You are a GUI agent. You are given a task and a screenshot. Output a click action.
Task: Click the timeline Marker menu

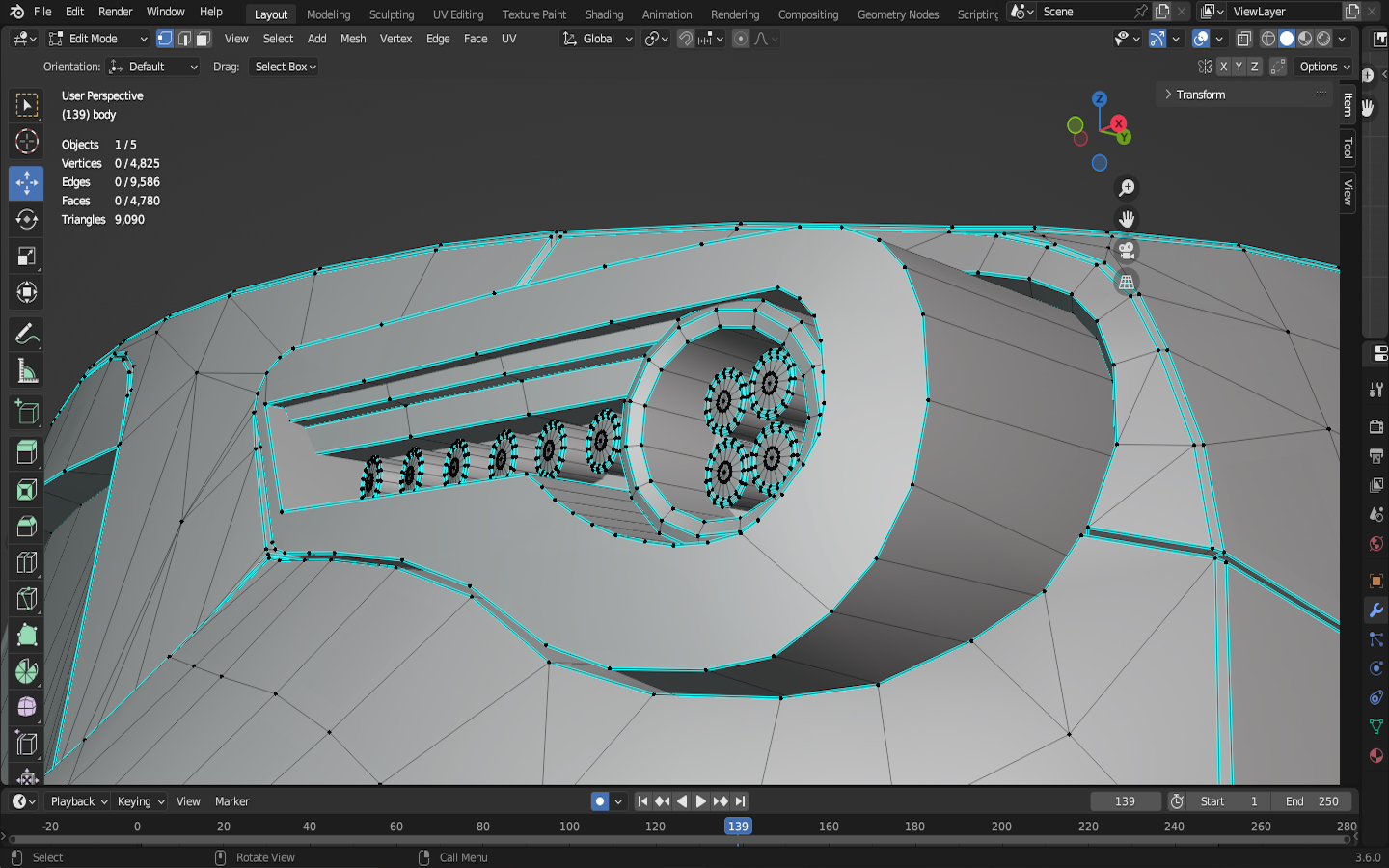[x=231, y=801]
